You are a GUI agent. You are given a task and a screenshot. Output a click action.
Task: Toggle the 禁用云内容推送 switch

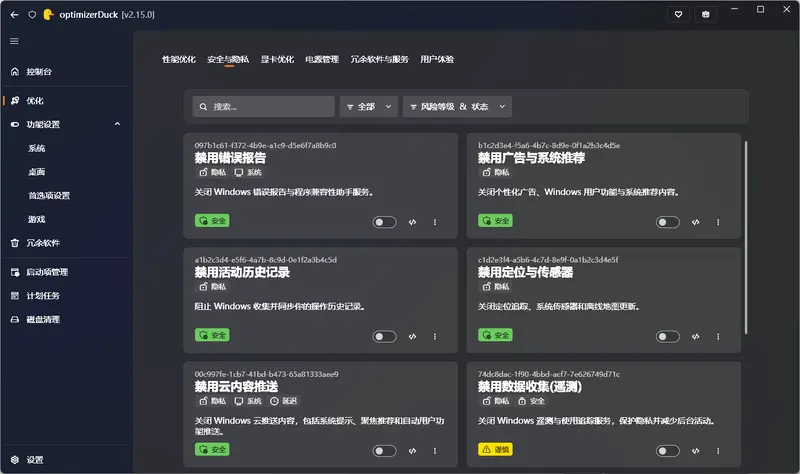[x=384, y=451]
